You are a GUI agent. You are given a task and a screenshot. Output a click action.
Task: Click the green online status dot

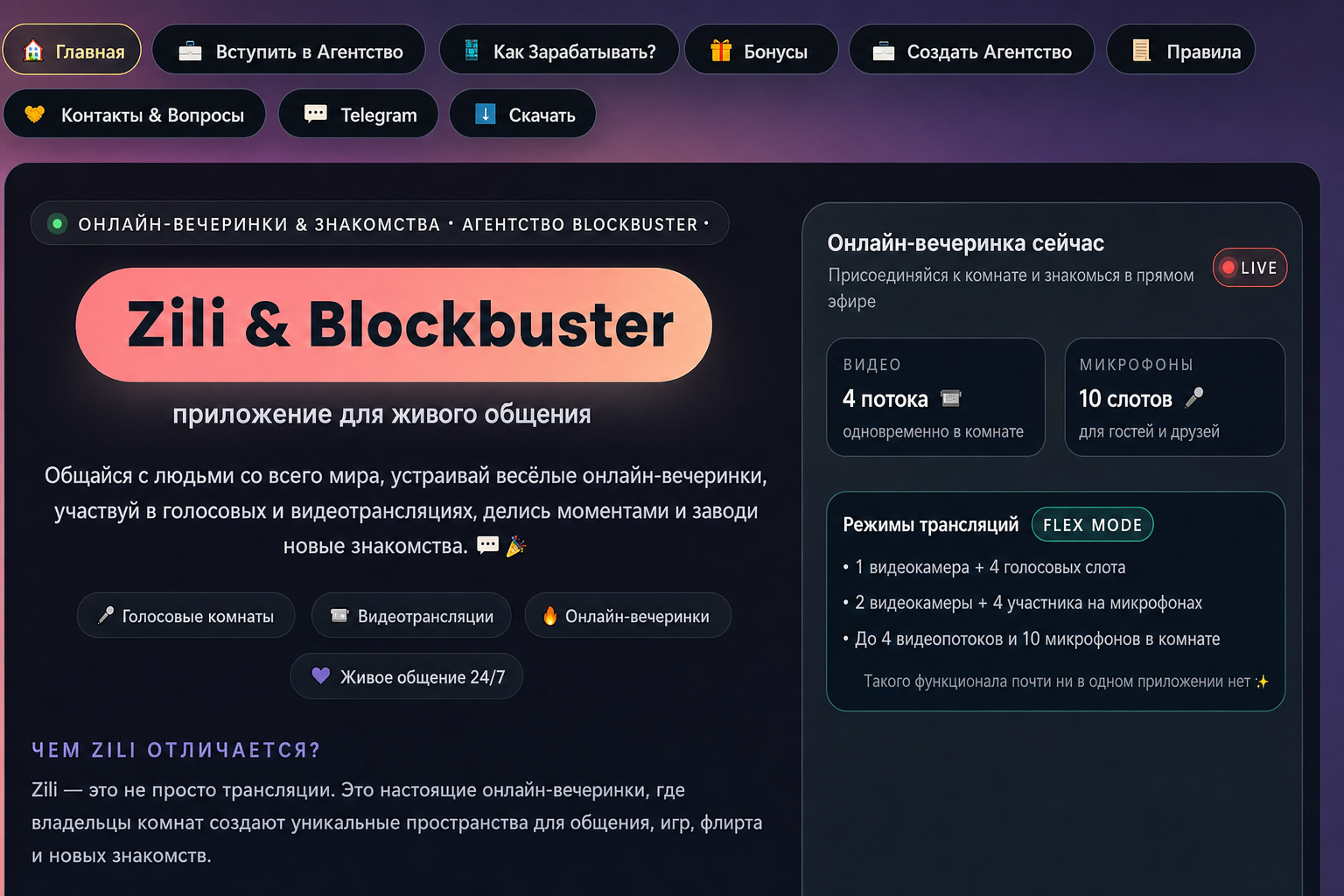pos(57,224)
